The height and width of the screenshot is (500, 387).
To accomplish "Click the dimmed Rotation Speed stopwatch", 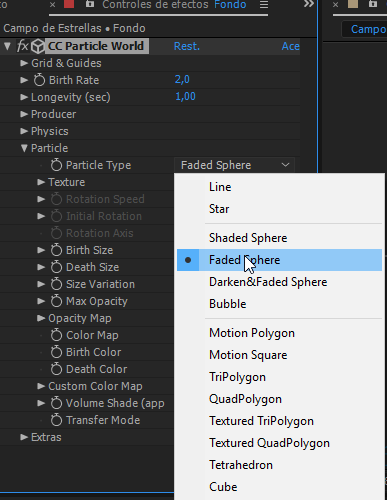I will point(56,199).
